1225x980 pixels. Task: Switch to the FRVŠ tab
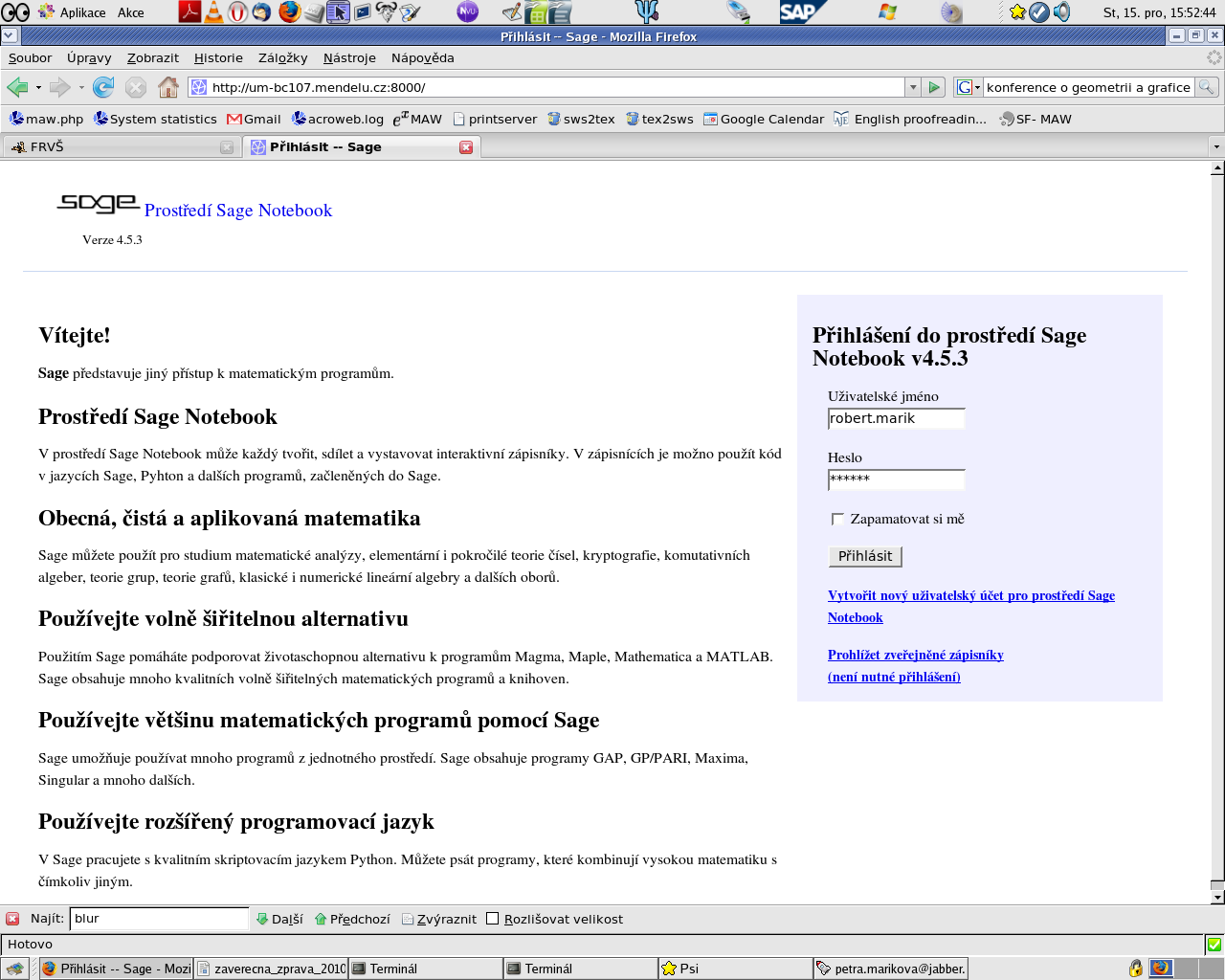pyautogui.click(x=115, y=147)
